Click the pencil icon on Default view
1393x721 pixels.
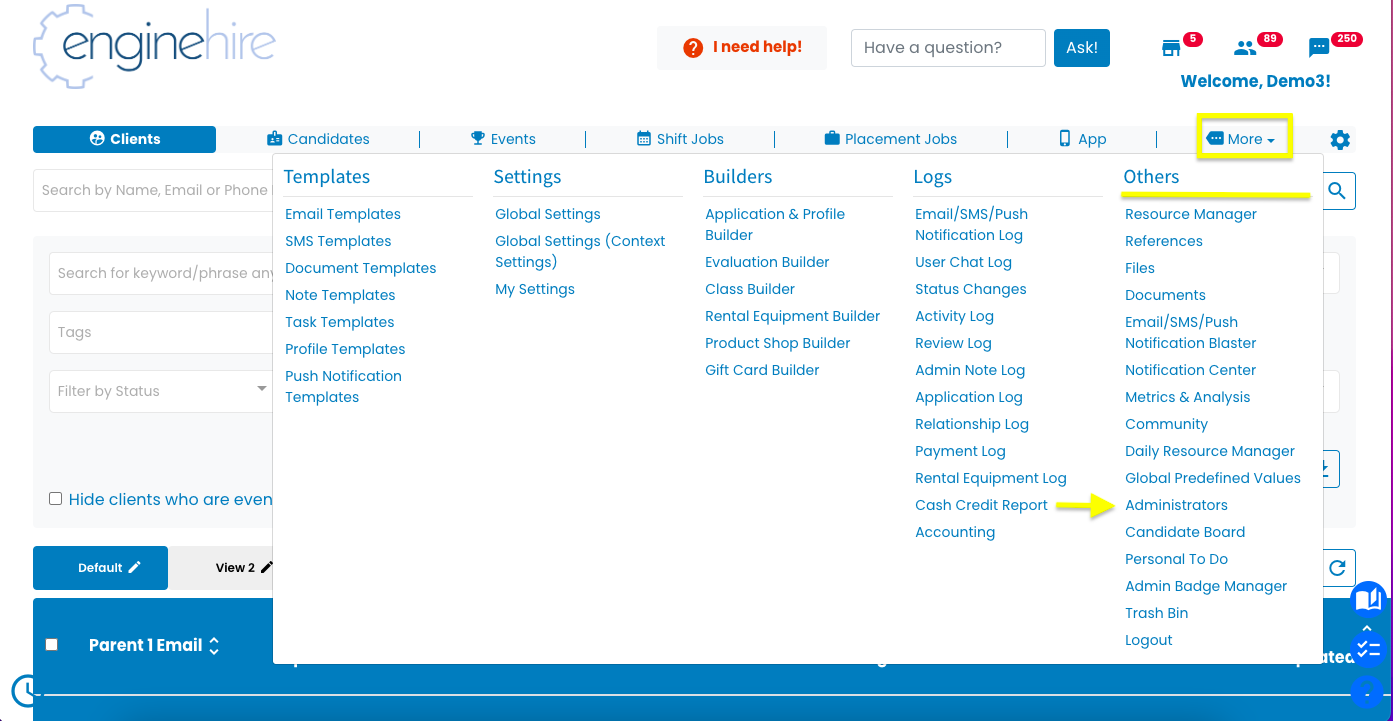135,567
